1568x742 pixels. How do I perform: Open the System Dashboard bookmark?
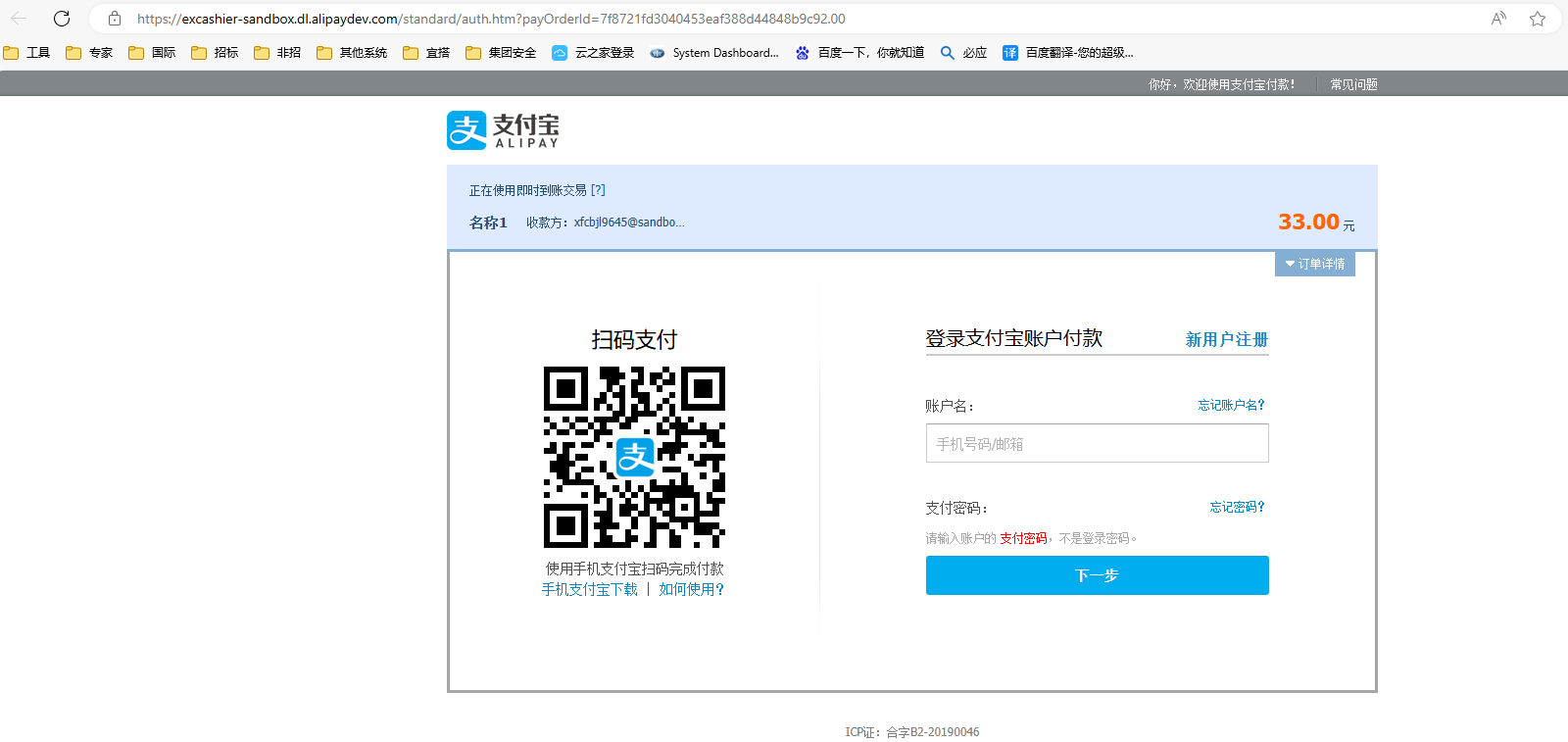pyautogui.click(x=714, y=53)
